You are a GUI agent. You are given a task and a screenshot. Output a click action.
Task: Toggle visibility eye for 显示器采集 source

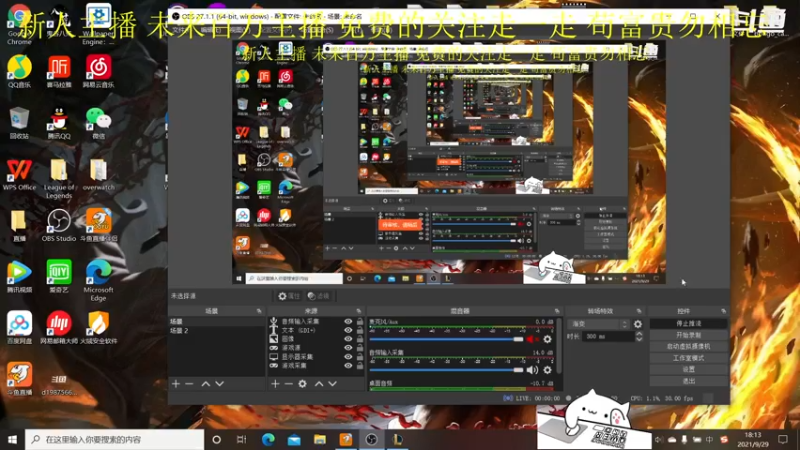(x=348, y=357)
